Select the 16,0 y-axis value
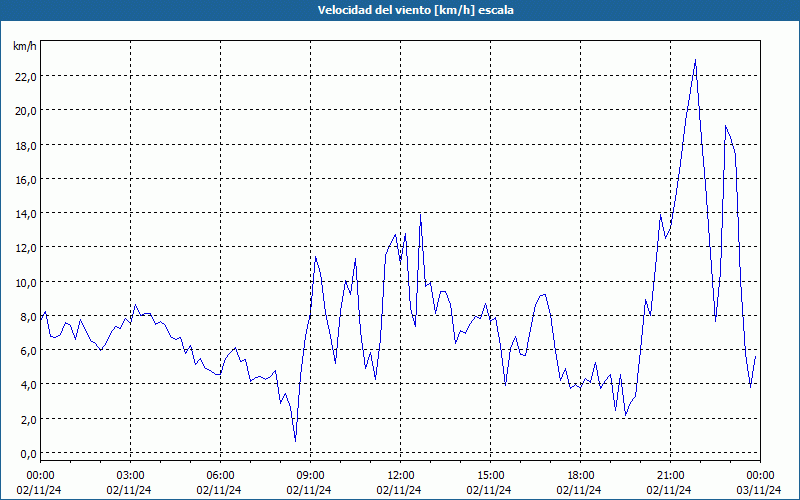800x500 pixels. [x=26, y=180]
